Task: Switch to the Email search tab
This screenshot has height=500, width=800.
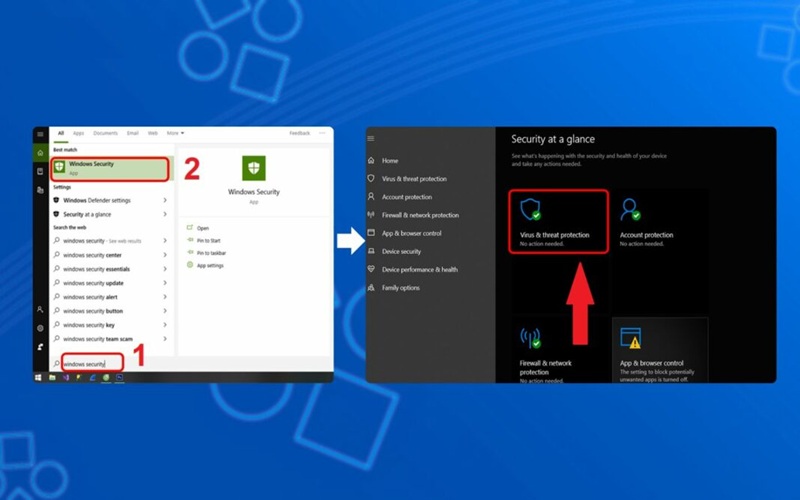Action: click(133, 133)
